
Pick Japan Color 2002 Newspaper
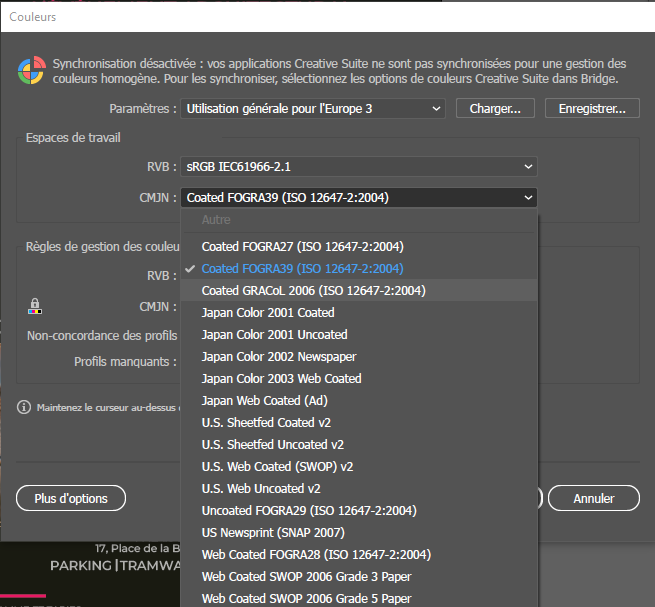[x=279, y=356]
